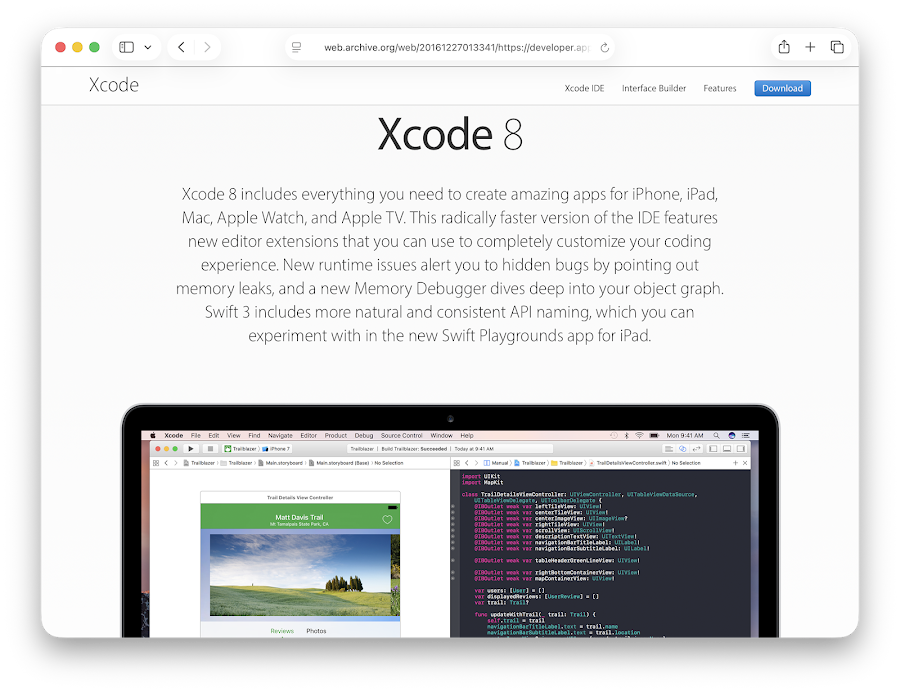This screenshot has height=692, width=900.
Task: Click the Siri icon in pictured menu bar
Action: click(732, 436)
